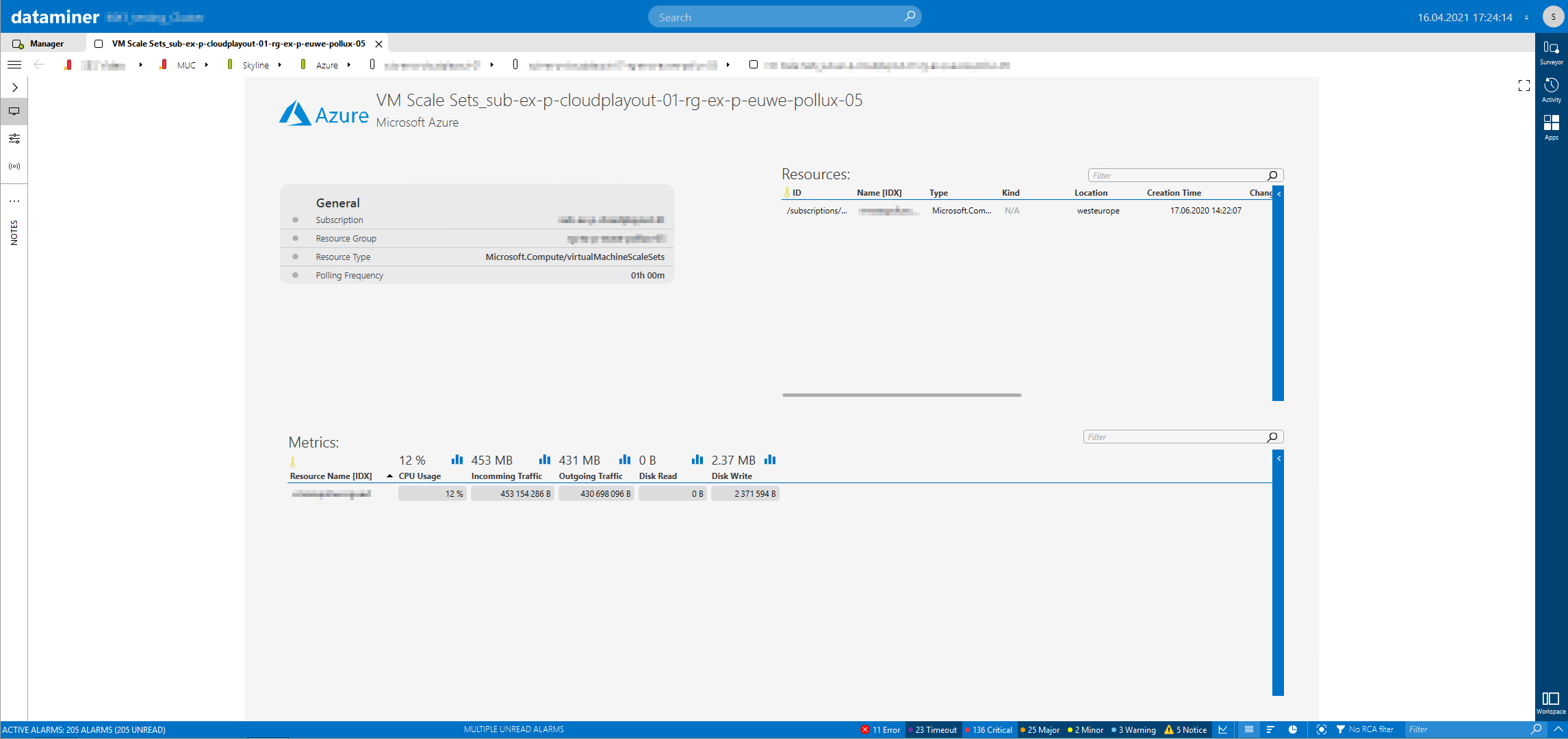Close the VM Scale Sets tab
The image size is (1568, 739).
click(x=378, y=44)
